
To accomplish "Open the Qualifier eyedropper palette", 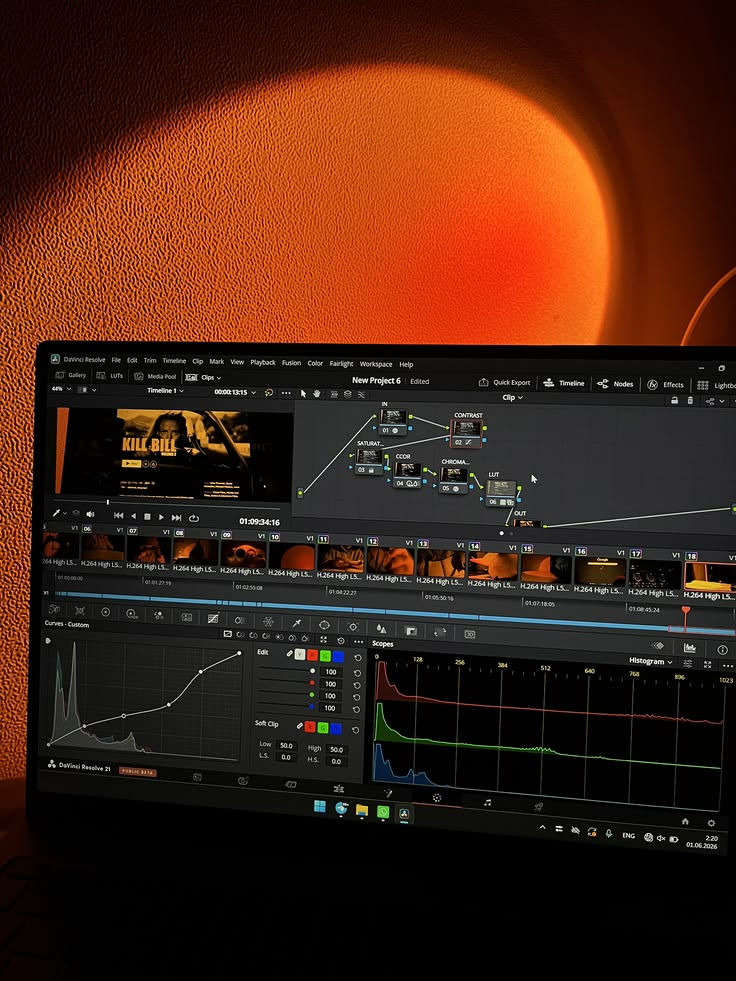I will (x=296, y=623).
